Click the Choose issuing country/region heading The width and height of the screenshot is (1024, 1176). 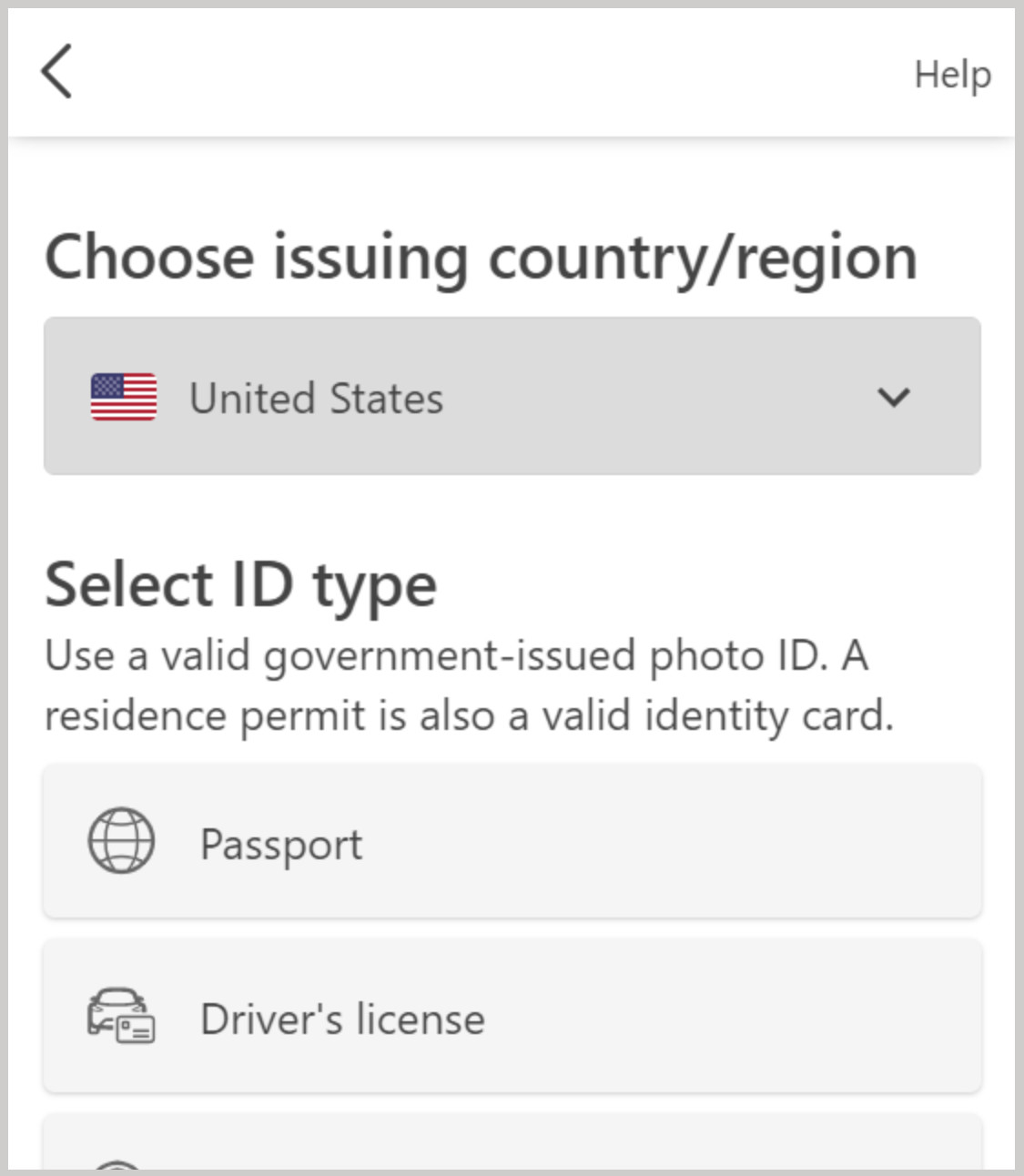[481, 259]
